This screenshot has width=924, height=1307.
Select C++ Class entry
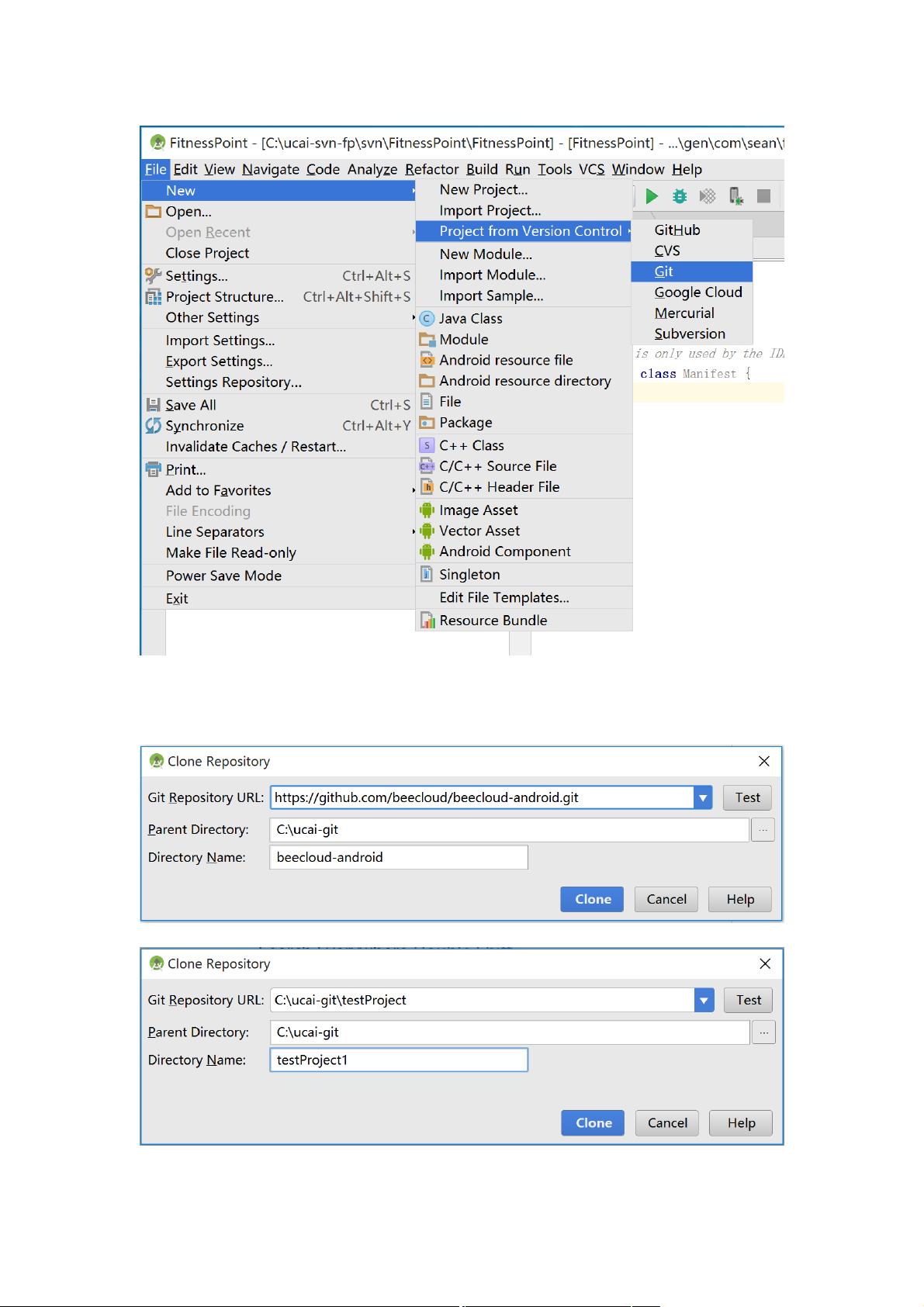(x=524, y=445)
